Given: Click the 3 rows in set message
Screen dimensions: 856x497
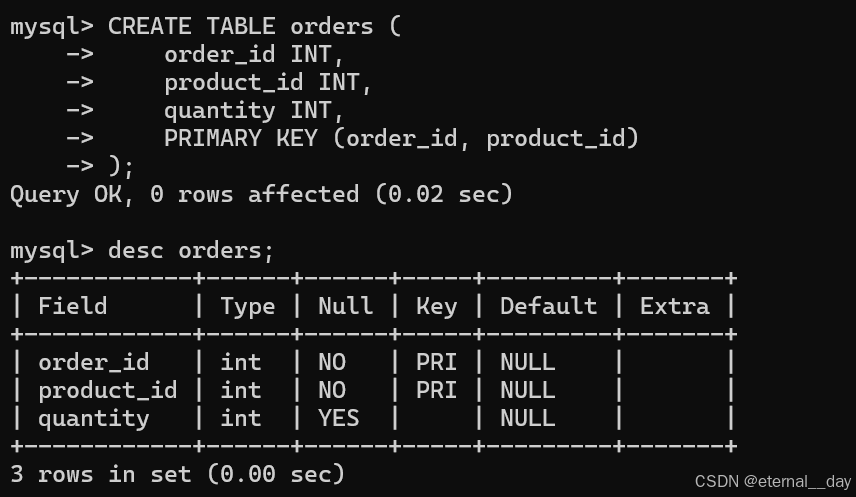Looking at the screenshot, I should 177,474.
